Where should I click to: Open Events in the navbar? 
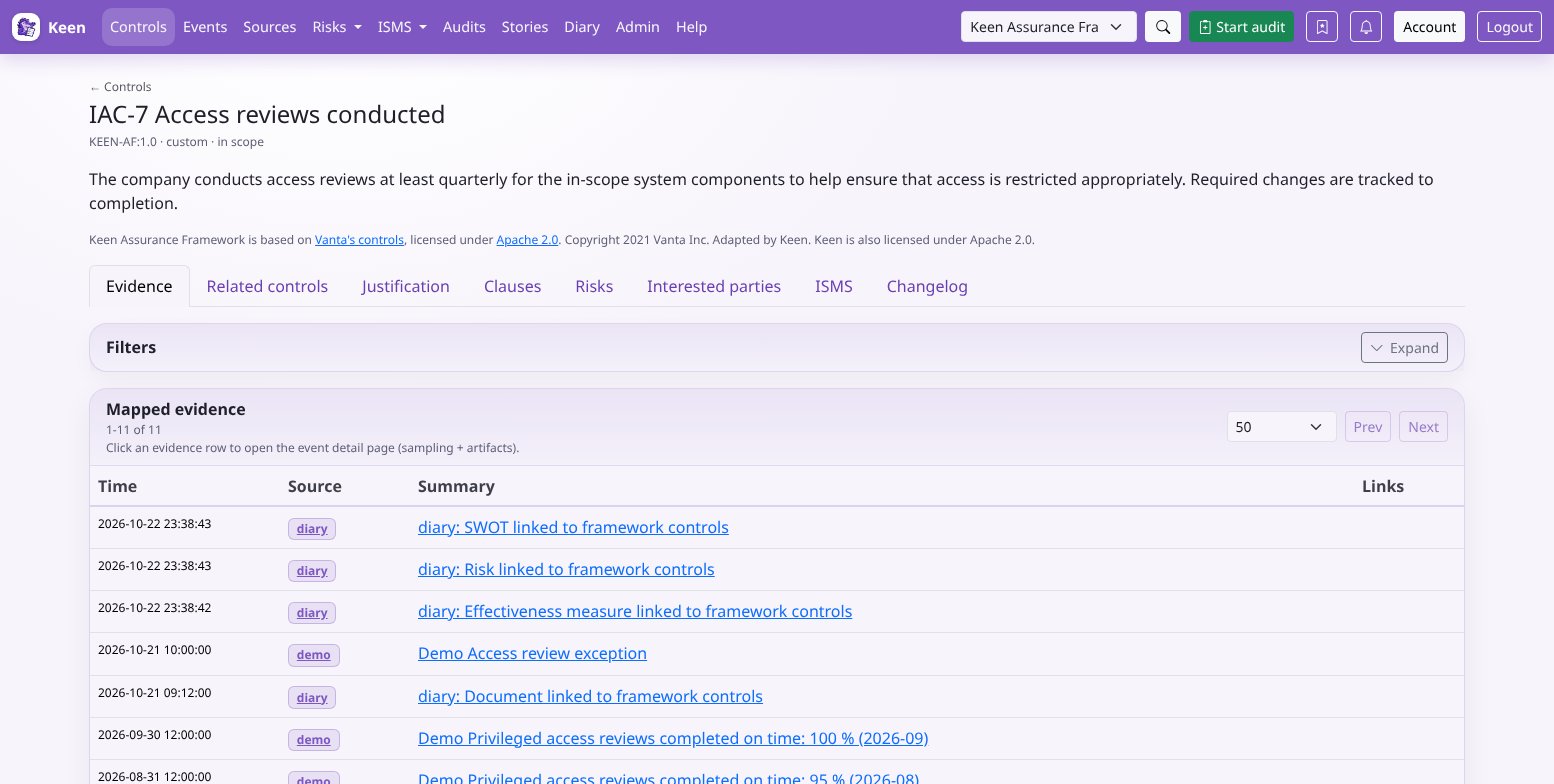[x=205, y=27]
